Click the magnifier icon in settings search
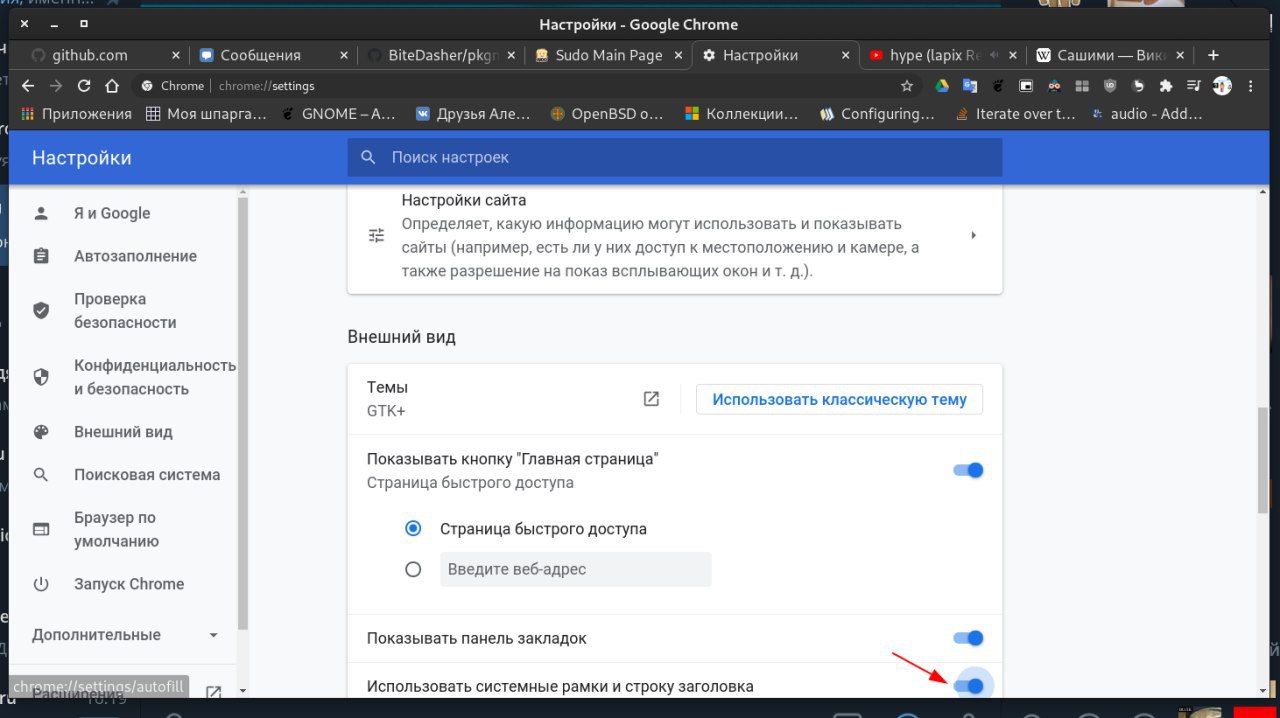This screenshot has width=1280, height=718. 369,157
